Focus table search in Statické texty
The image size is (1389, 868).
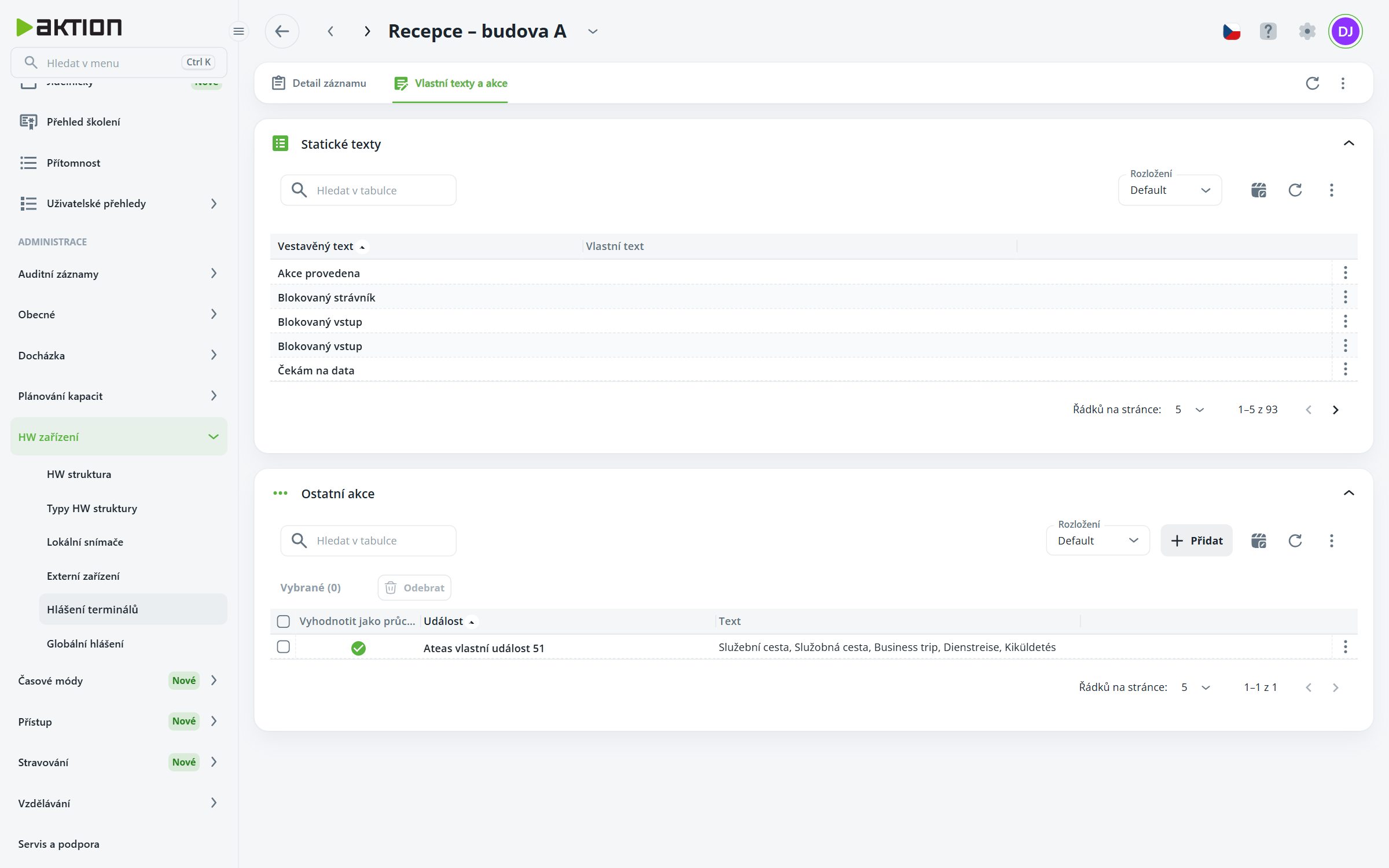point(368,190)
